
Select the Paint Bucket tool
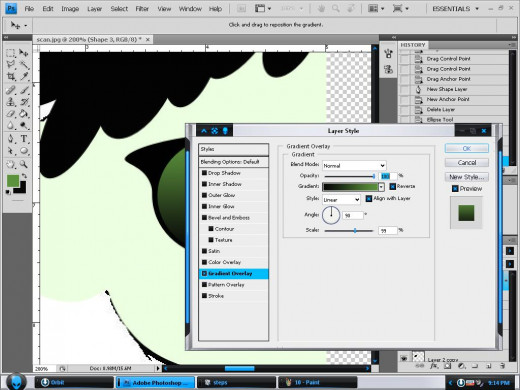(x=23, y=114)
